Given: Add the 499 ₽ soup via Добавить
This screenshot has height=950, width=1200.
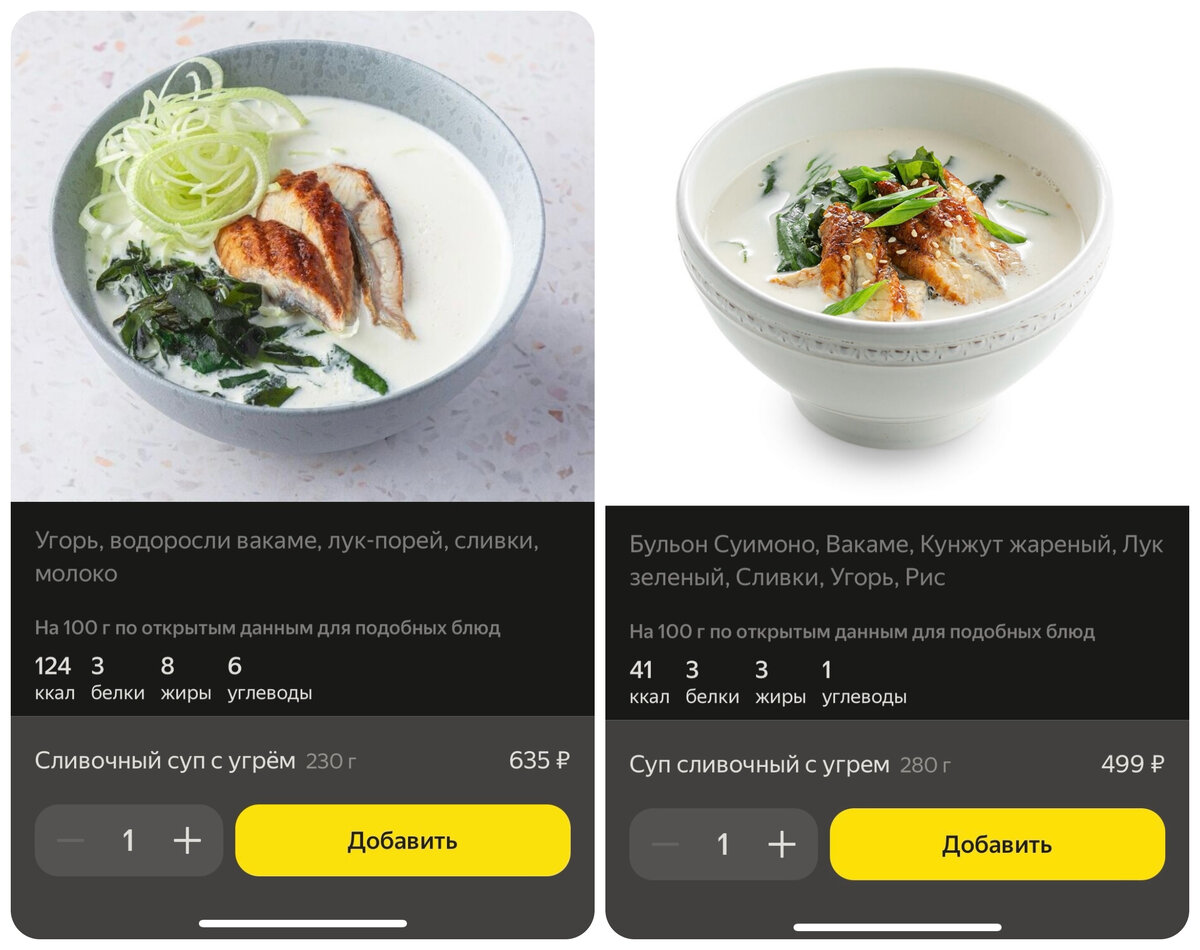Looking at the screenshot, I should pos(997,845).
